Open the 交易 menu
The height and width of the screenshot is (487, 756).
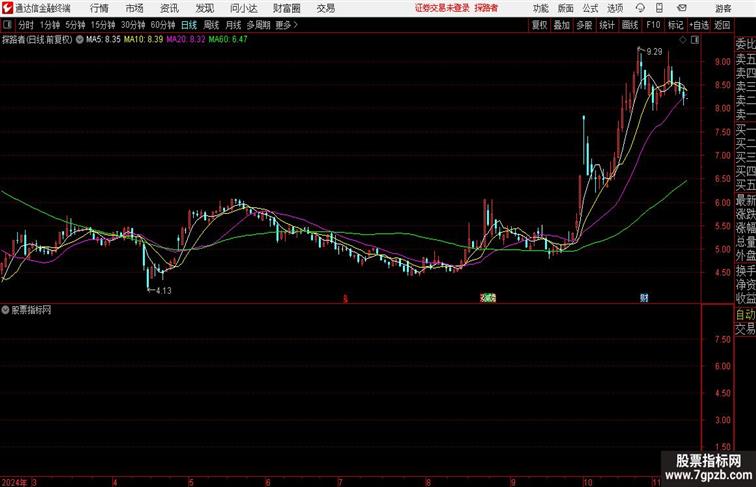(325, 8)
